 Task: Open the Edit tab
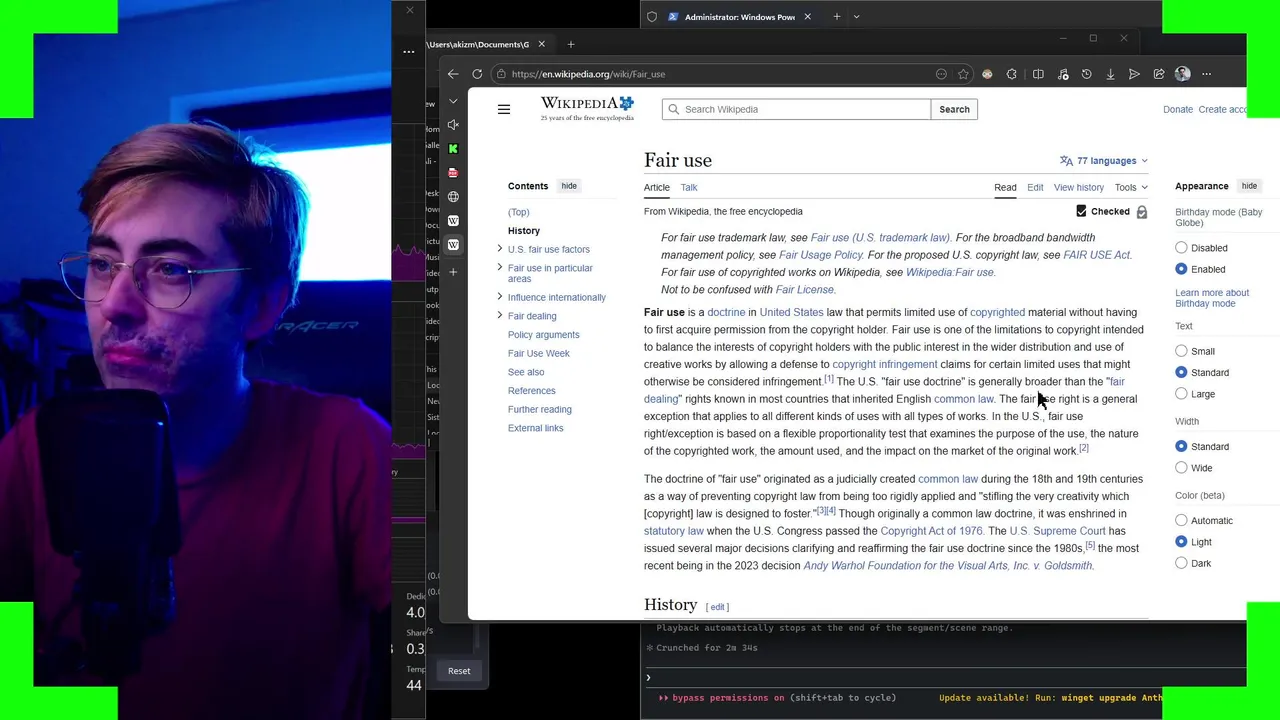tap(1035, 187)
